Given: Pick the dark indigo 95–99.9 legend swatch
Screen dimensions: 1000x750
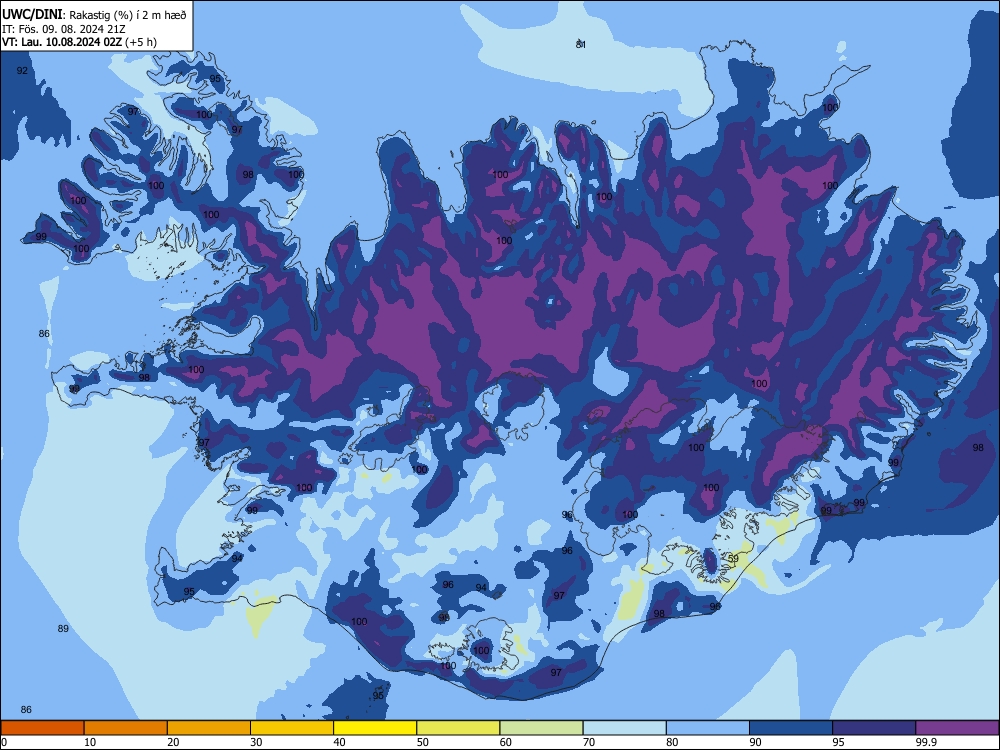Looking at the screenshot, I should tap(874, 728).
